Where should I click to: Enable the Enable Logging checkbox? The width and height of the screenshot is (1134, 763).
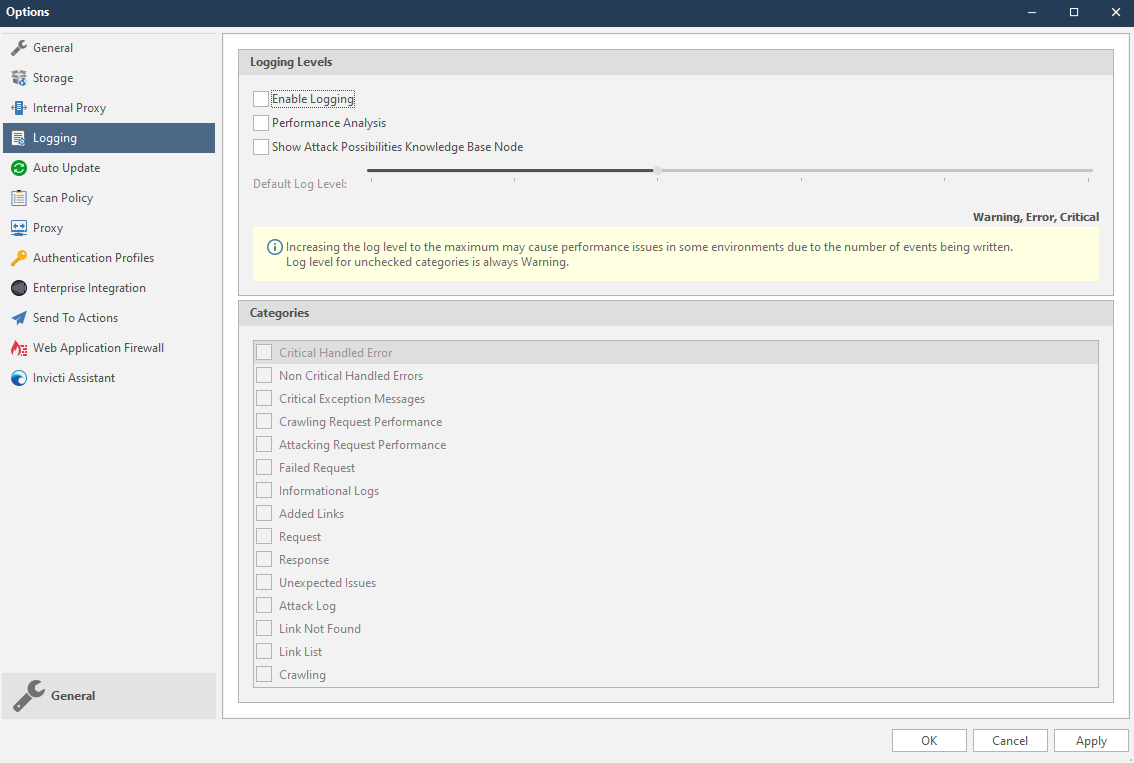(261, 98)
